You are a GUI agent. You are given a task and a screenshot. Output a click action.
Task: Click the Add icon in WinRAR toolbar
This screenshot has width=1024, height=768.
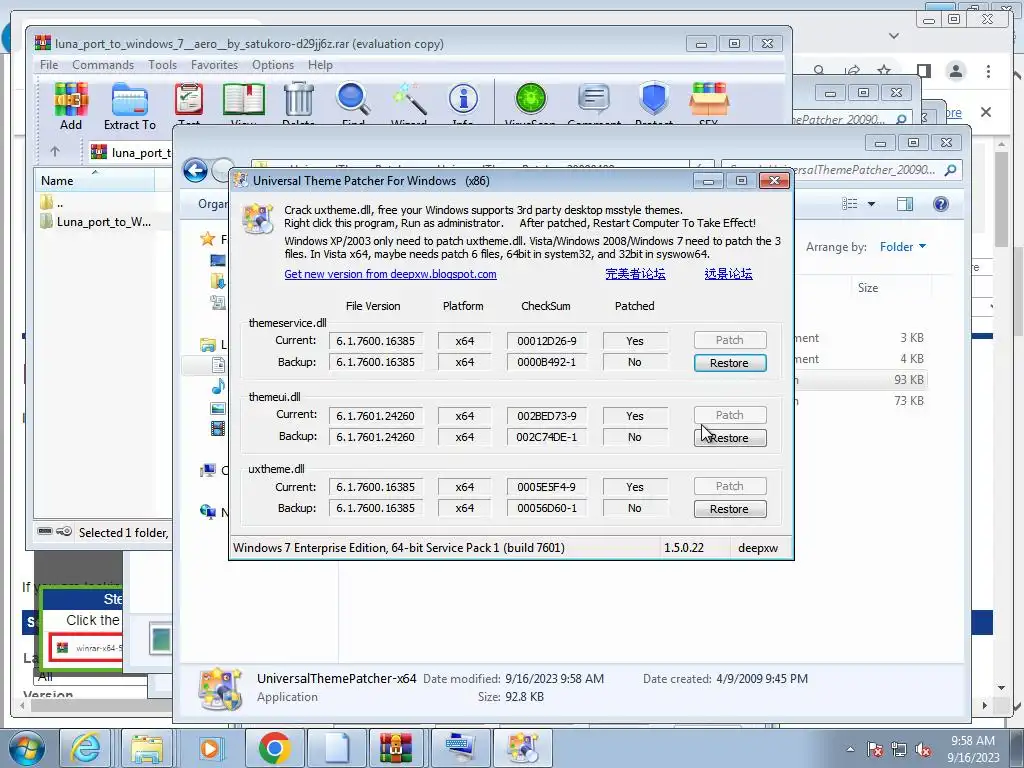coord(71,104)
